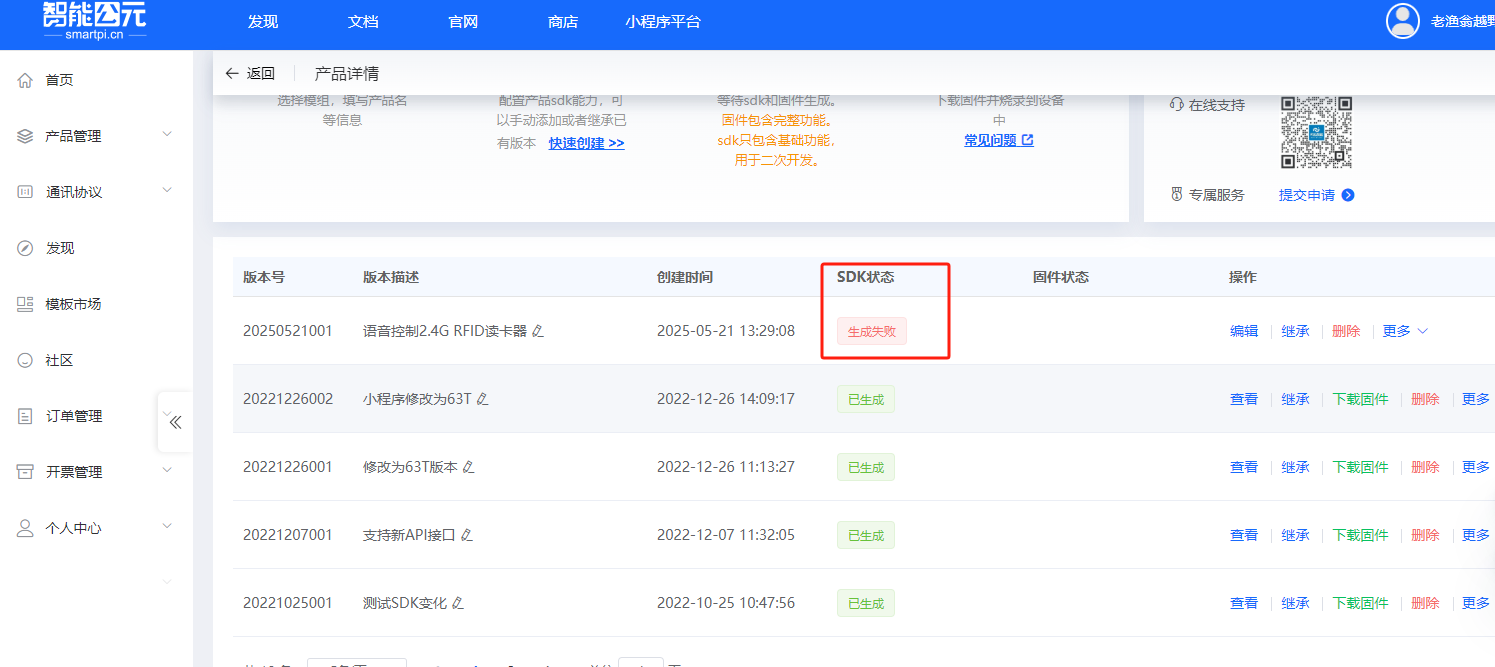Click 下载固件 for version 20221226002
Screen dimensions: 1495x667
coord(1360,398)
